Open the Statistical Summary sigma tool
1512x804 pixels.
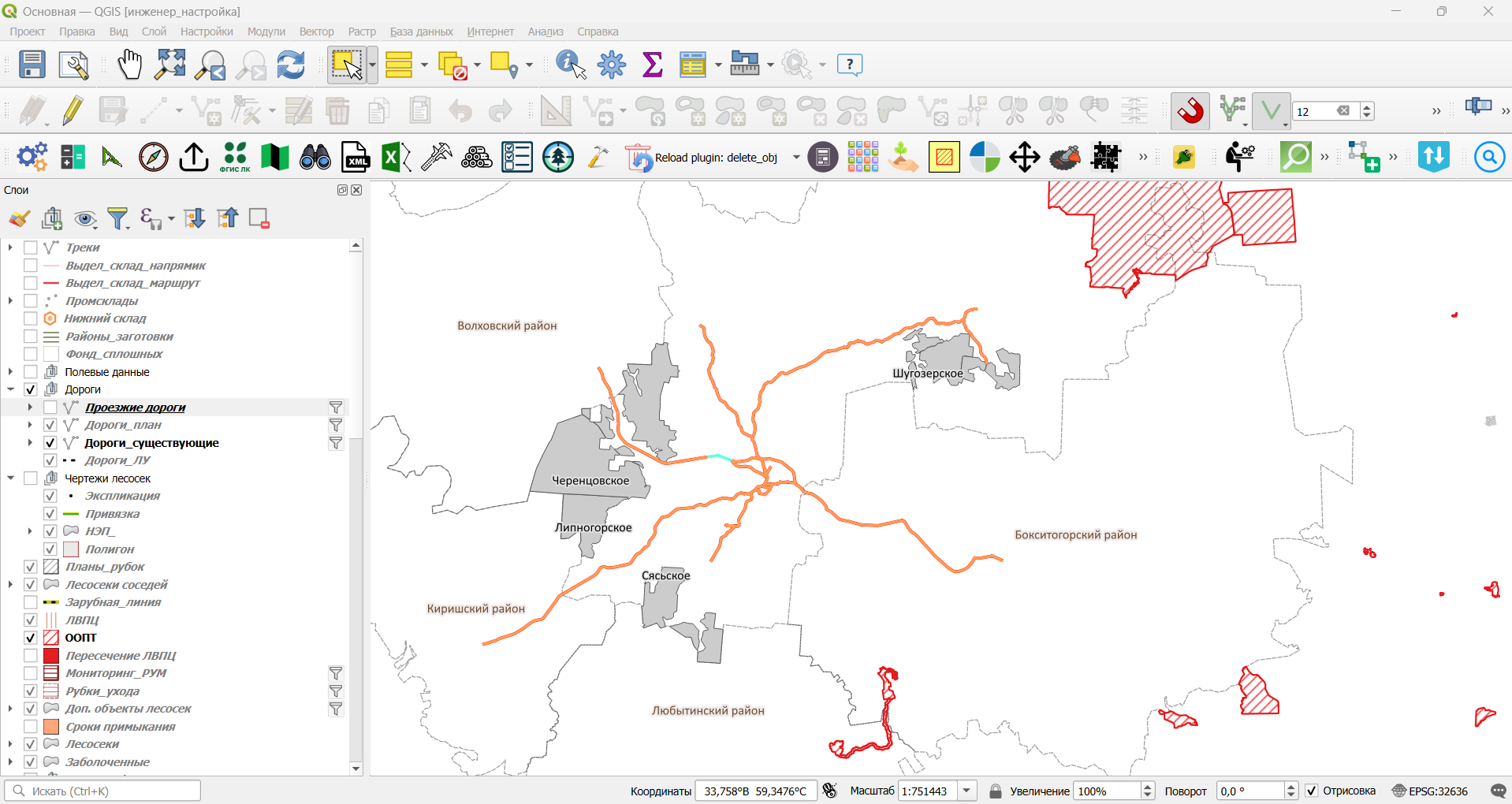[652, 65]
